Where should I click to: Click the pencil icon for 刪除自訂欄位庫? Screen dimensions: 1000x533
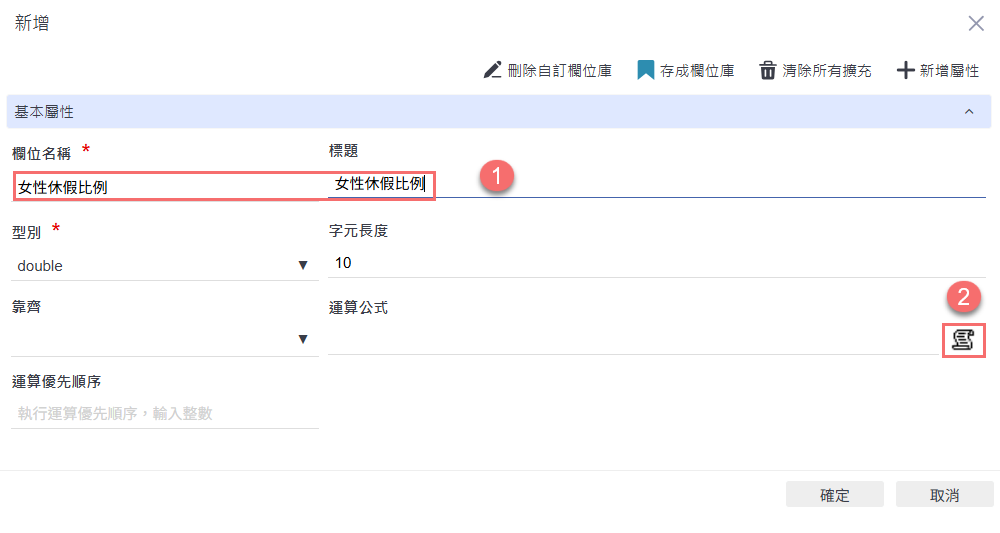click(x=492, y=70)
